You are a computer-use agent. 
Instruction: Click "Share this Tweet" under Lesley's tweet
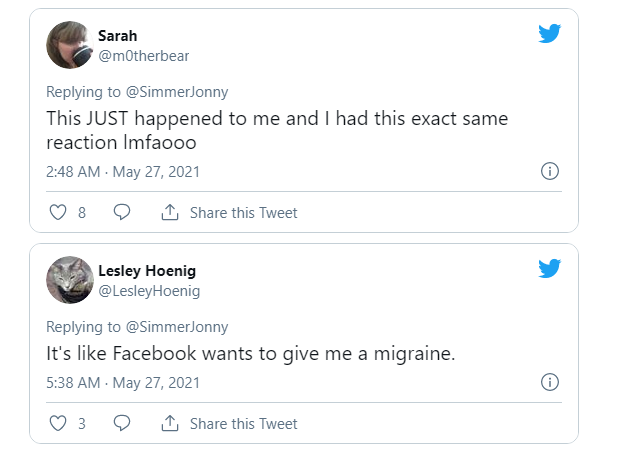coord(243,424)
